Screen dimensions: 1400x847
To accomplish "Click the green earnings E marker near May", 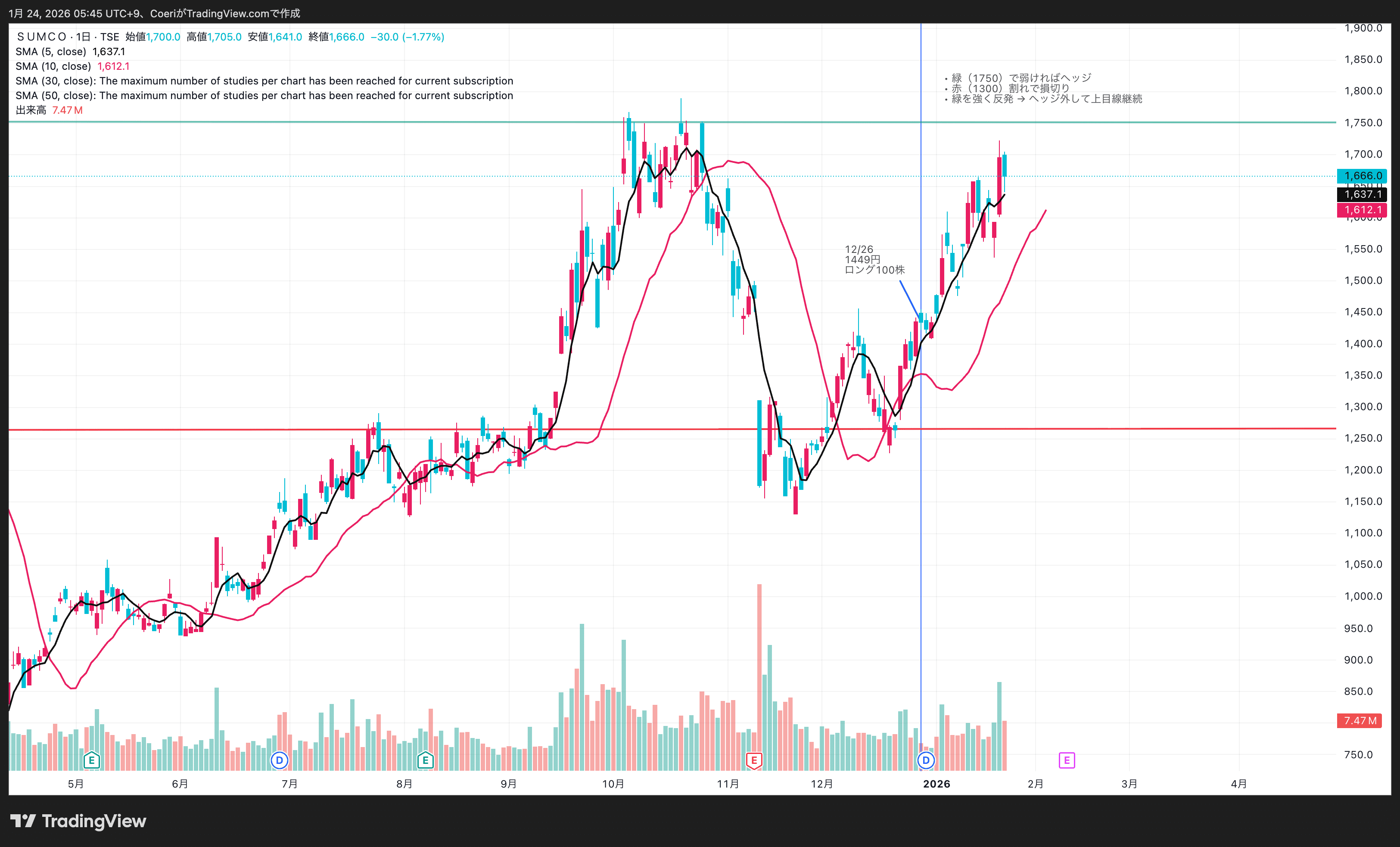I will [91, 760].
